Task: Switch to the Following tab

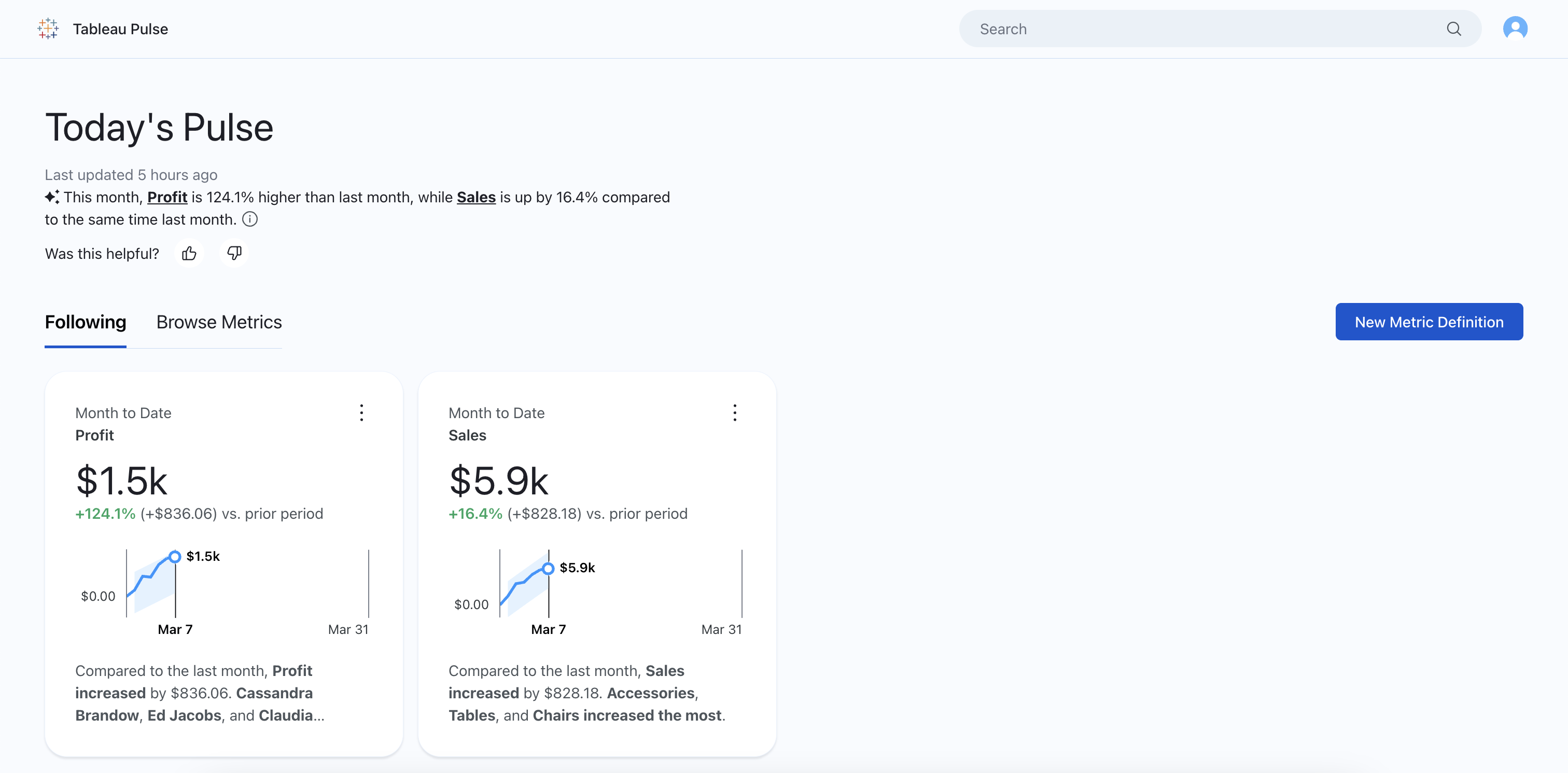Action: 85,322
